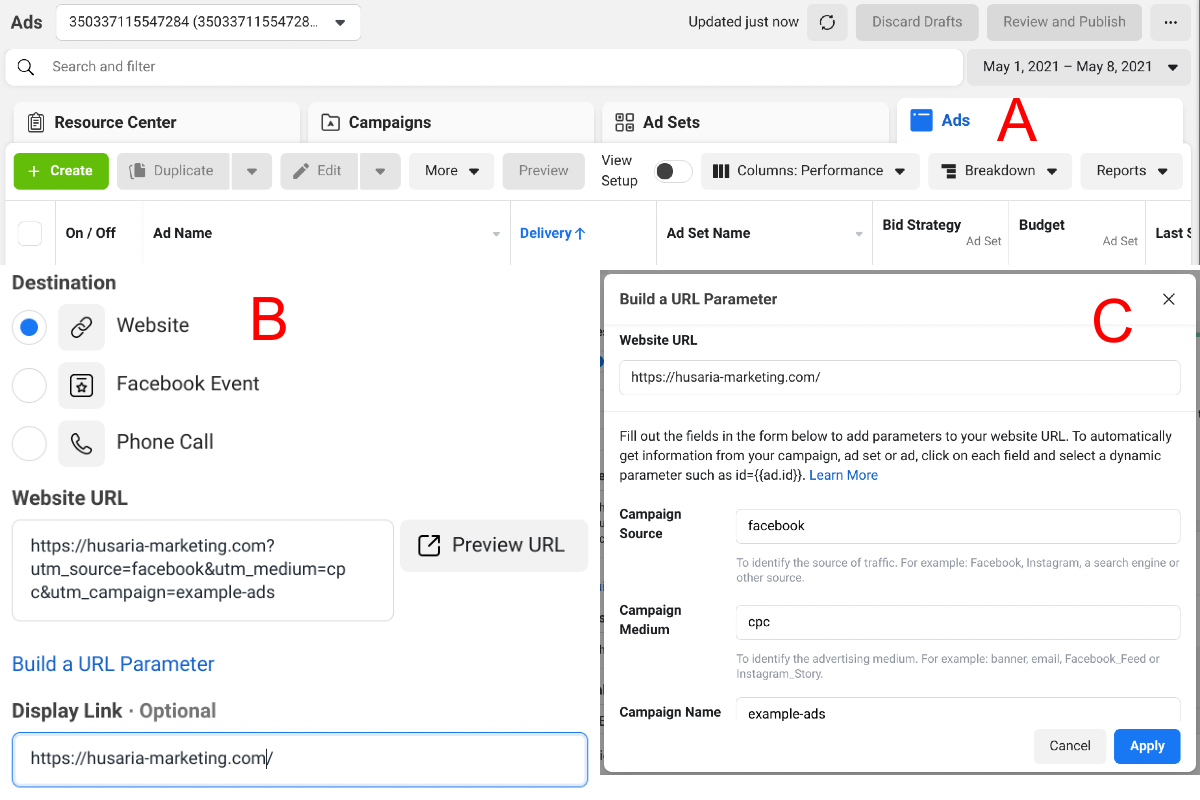Click the Budget column header

[1078, 233]
